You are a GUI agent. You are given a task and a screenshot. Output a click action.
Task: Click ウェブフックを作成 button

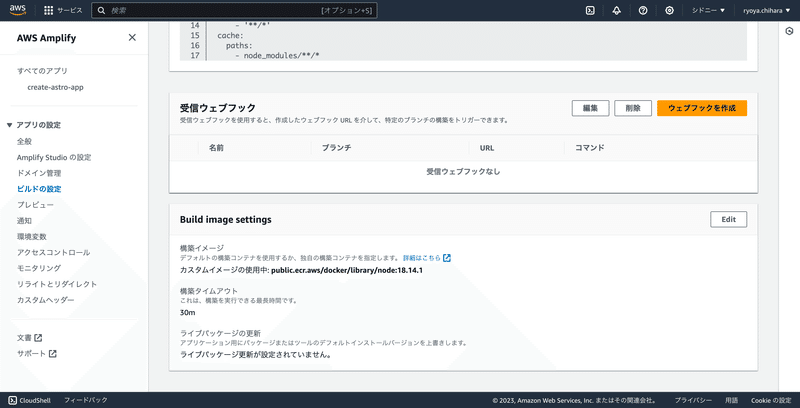(x=702, y=108)
